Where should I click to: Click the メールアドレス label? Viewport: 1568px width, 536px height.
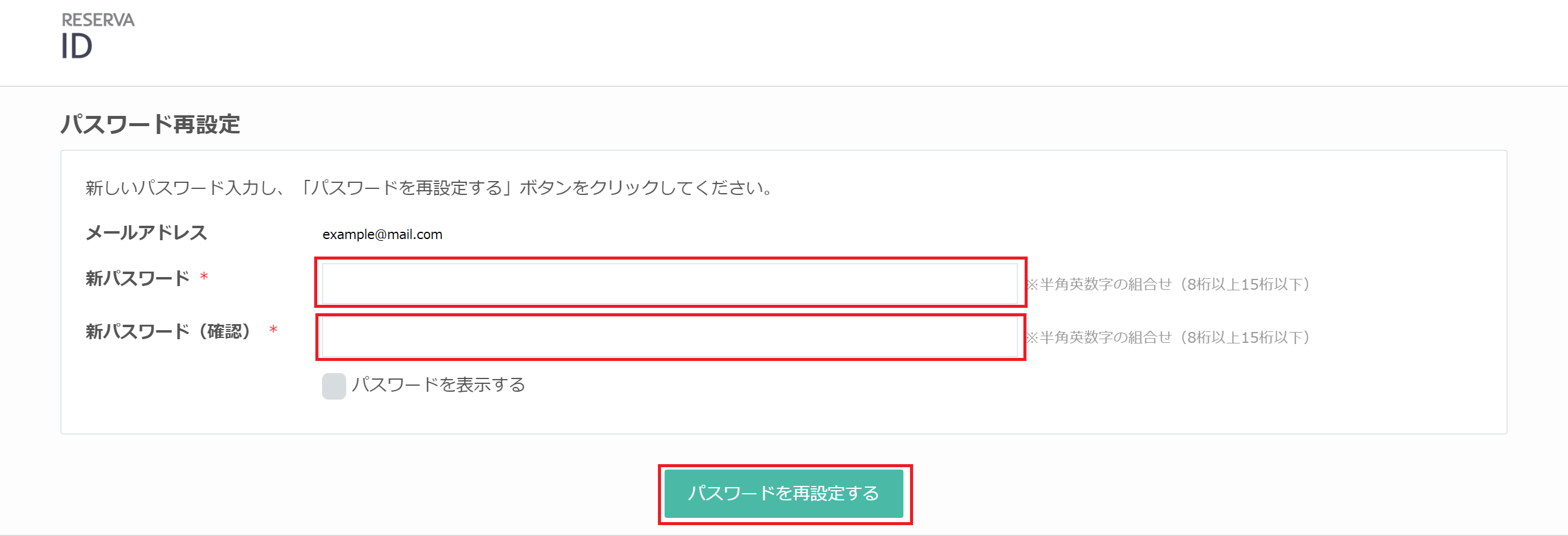tap(146, 232)
